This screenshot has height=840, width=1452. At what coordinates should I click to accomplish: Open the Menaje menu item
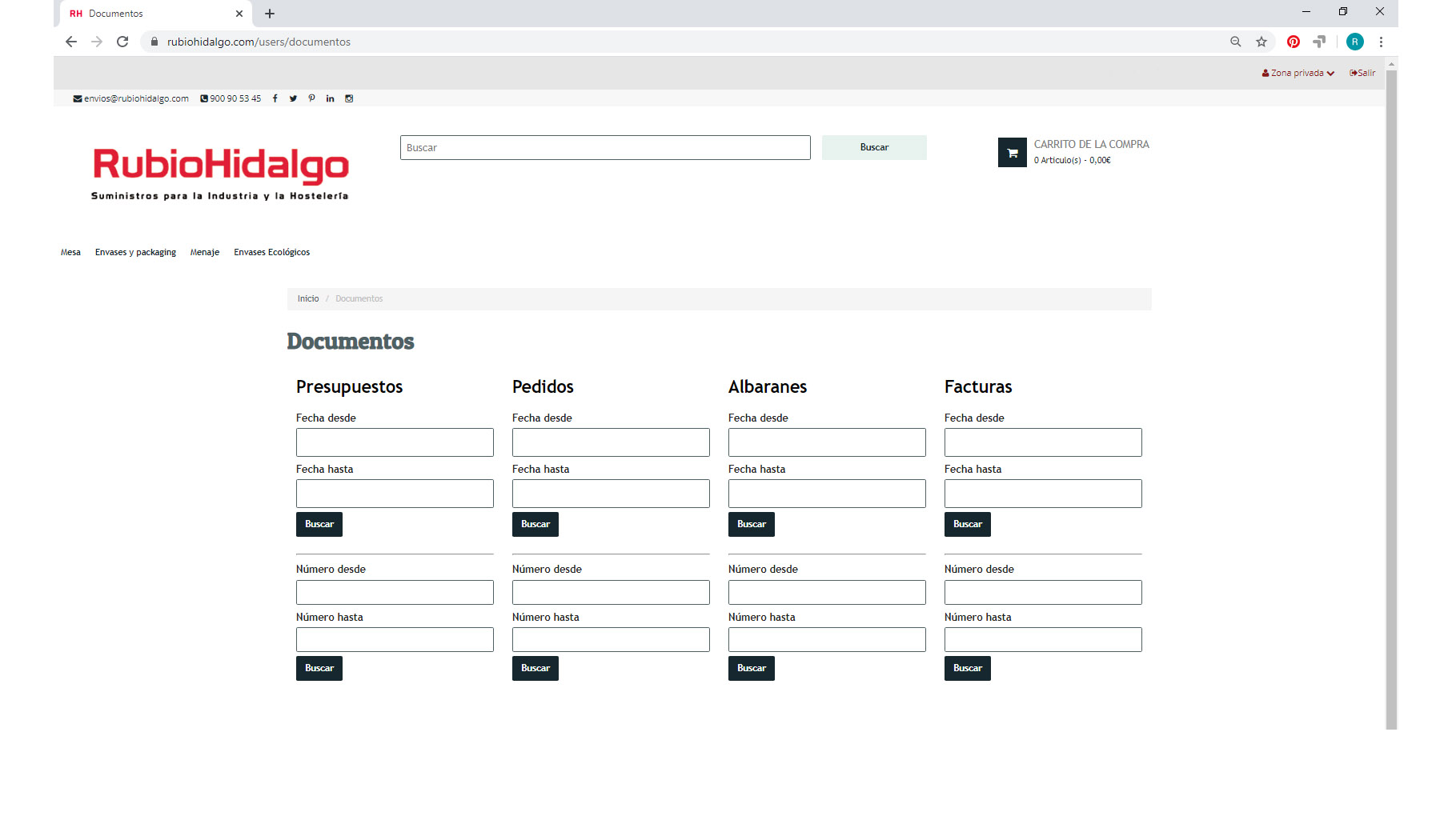pos(205,252)
